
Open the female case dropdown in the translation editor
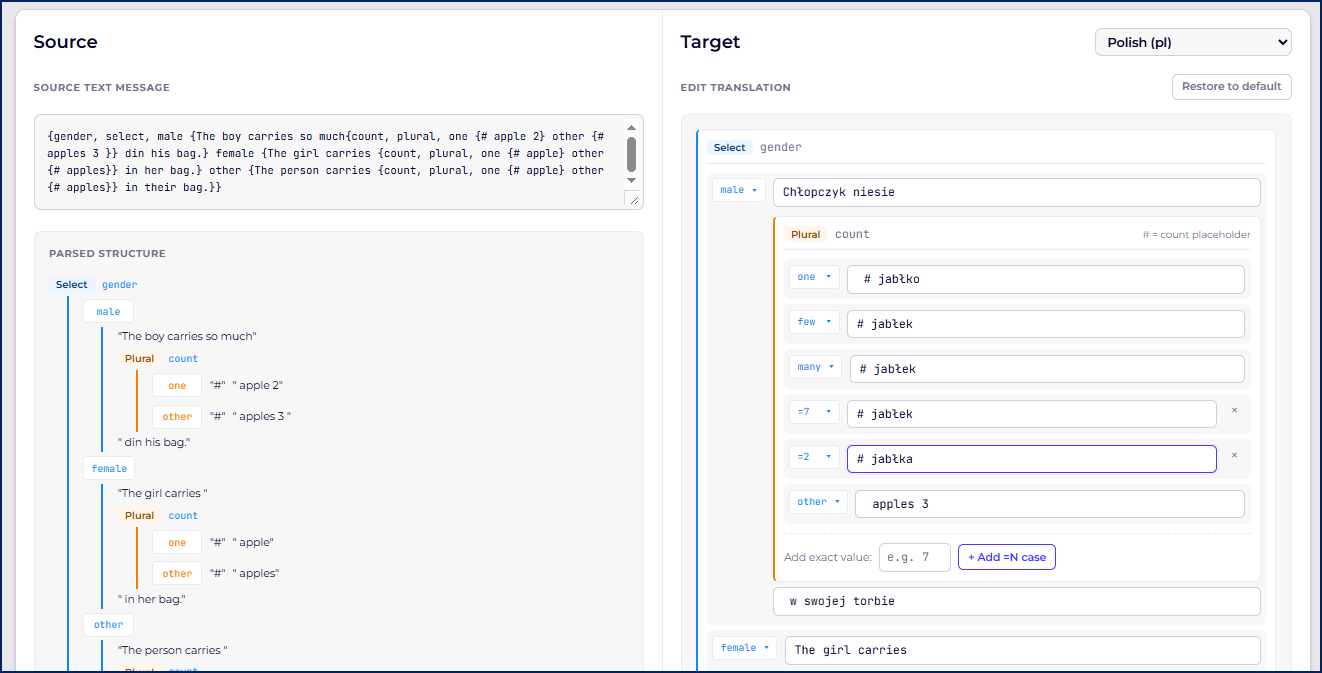(x=745, y=648)
